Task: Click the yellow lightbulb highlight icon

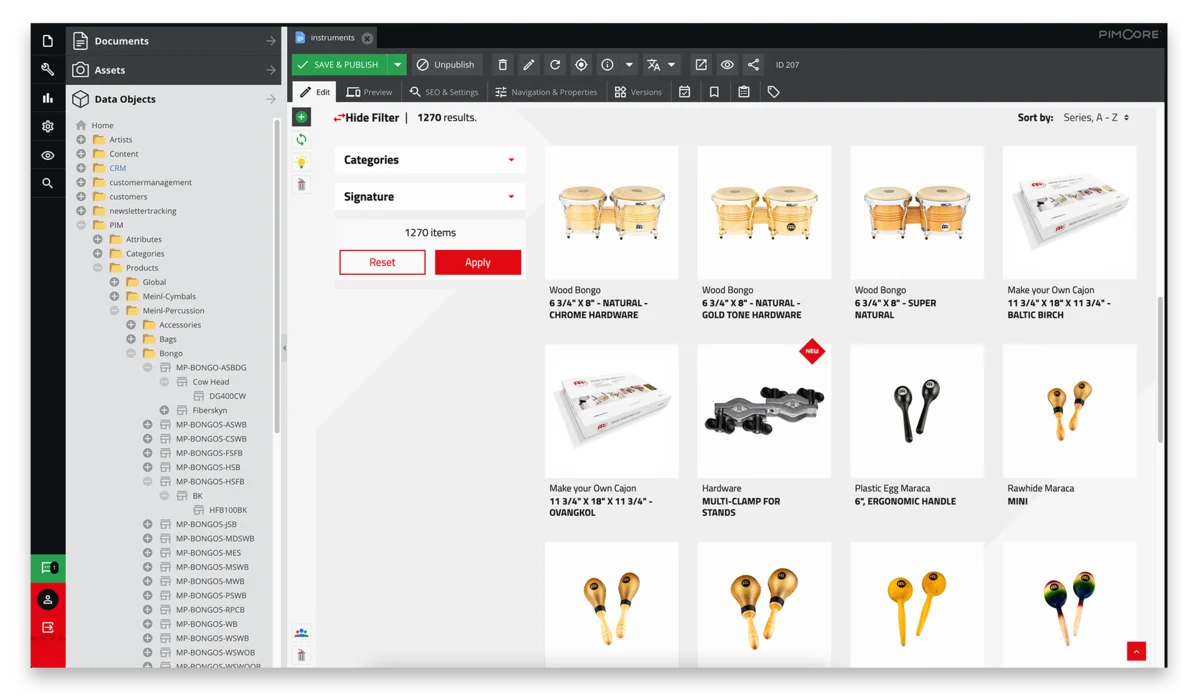Action: (x=301, y=162)
